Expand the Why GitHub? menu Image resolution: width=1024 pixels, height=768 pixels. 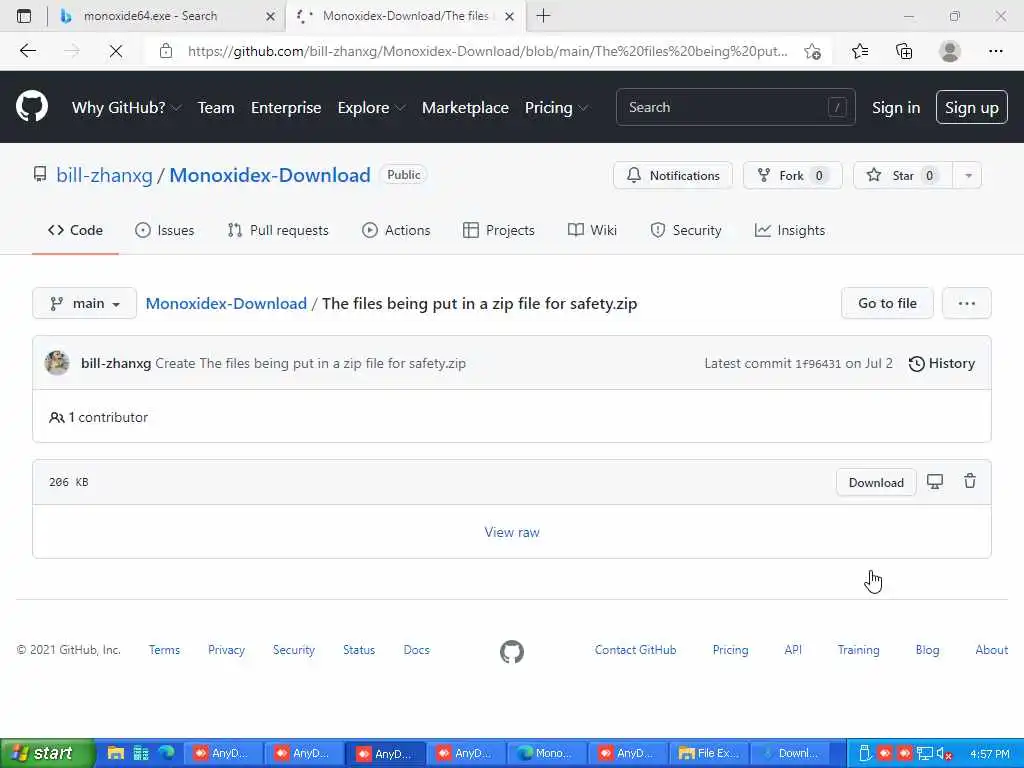tap(126, 108)
